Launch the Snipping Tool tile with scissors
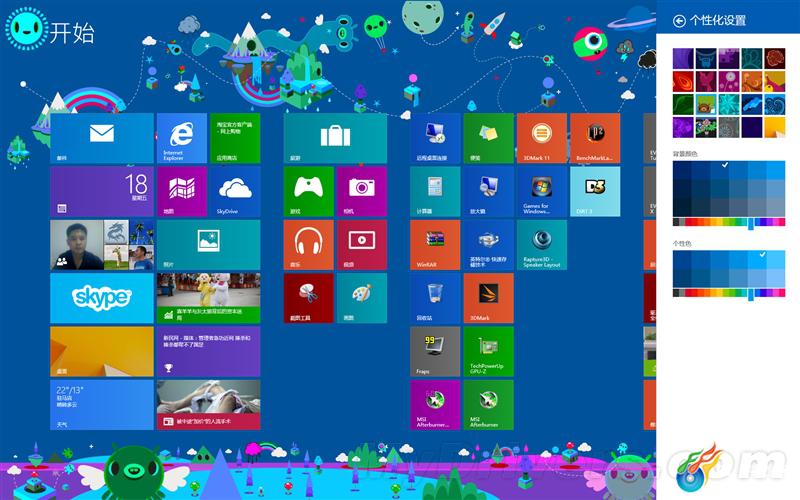 [309, 298]
